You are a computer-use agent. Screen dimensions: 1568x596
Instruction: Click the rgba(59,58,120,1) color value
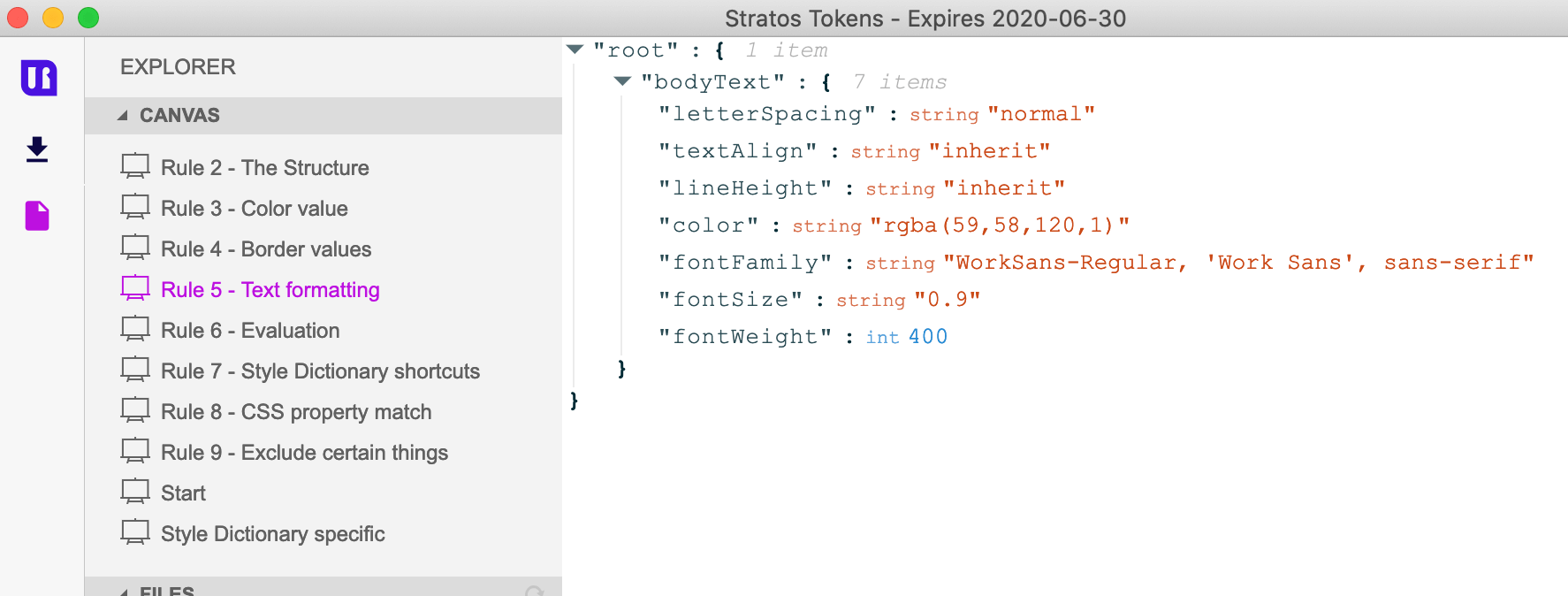1000,225
